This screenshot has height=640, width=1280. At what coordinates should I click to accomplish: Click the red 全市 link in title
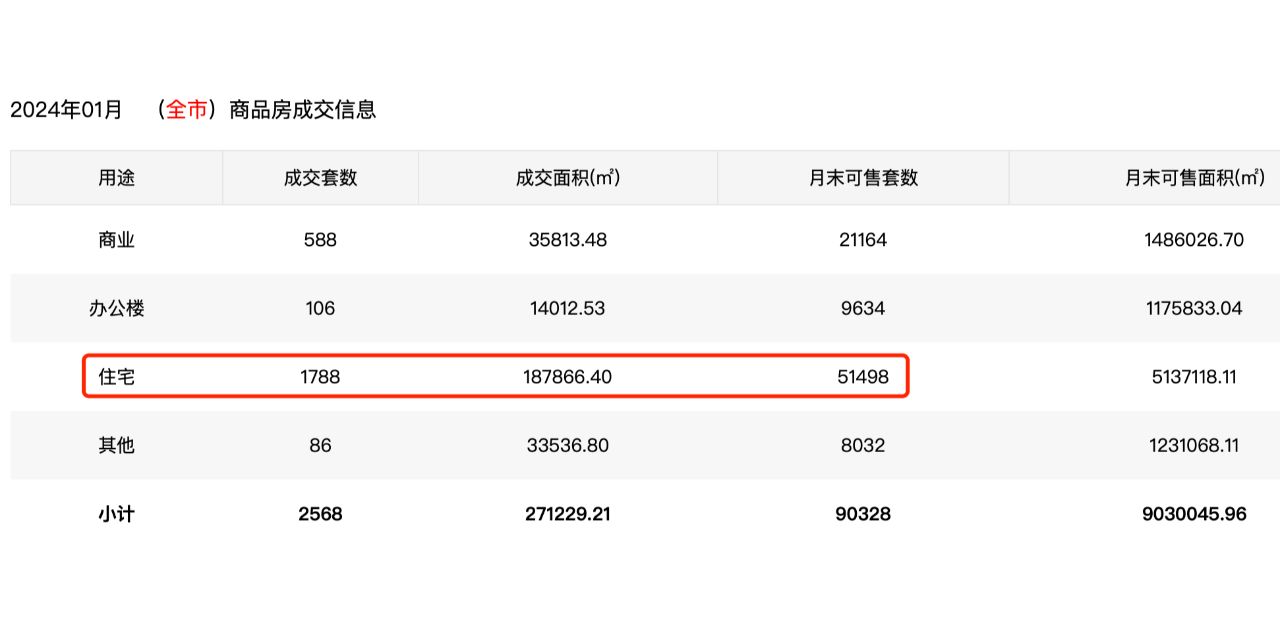(x=187, y=110)
